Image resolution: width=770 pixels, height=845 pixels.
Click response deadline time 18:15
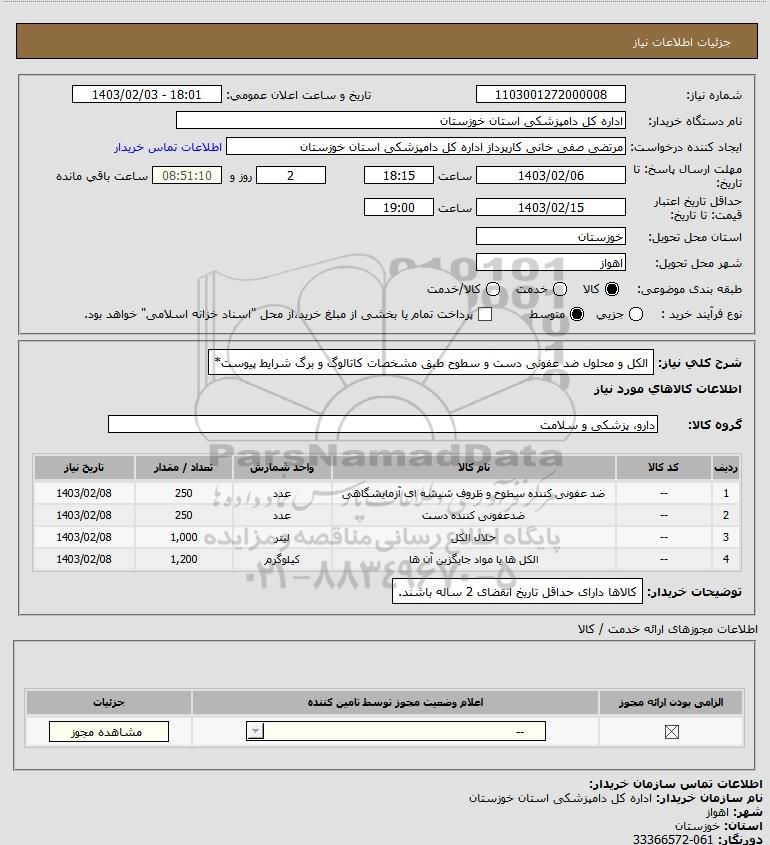tap(399, 176)
